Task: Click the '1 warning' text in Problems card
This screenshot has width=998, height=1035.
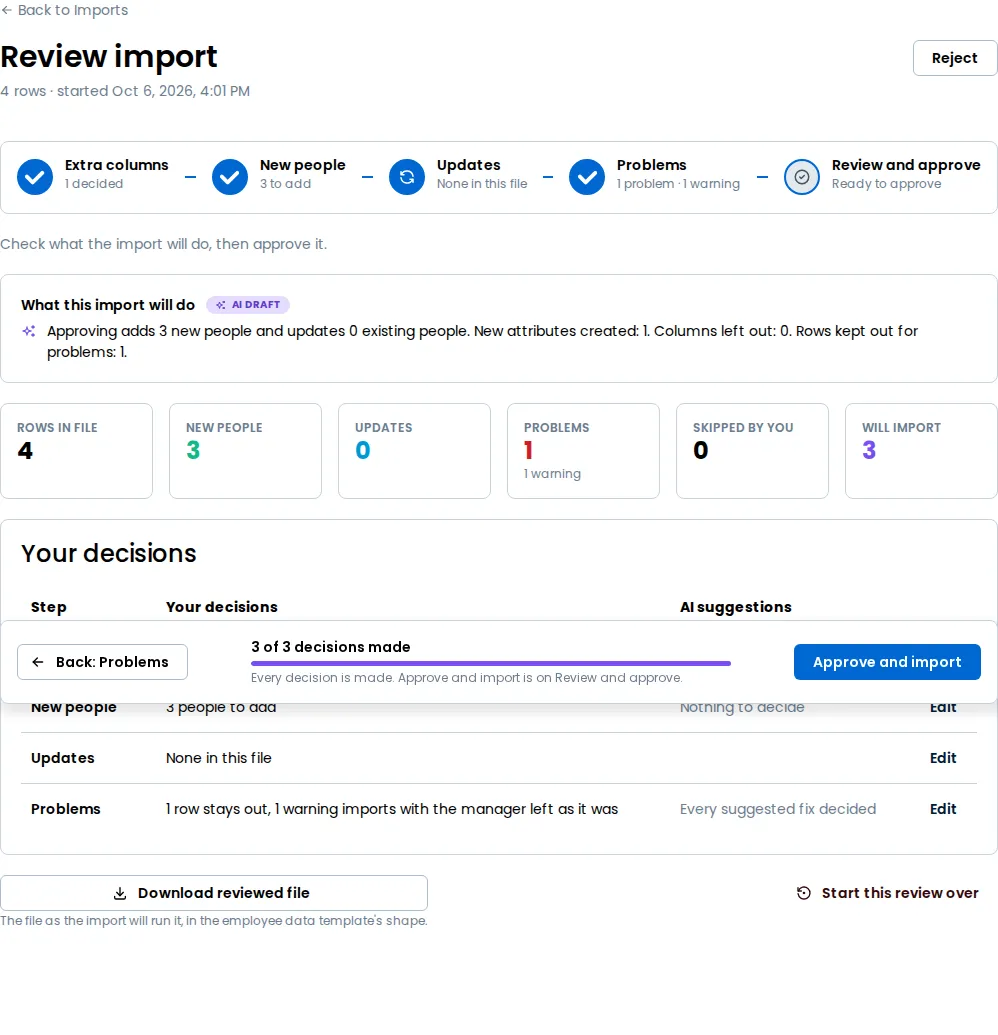Action: click(552, 474)
